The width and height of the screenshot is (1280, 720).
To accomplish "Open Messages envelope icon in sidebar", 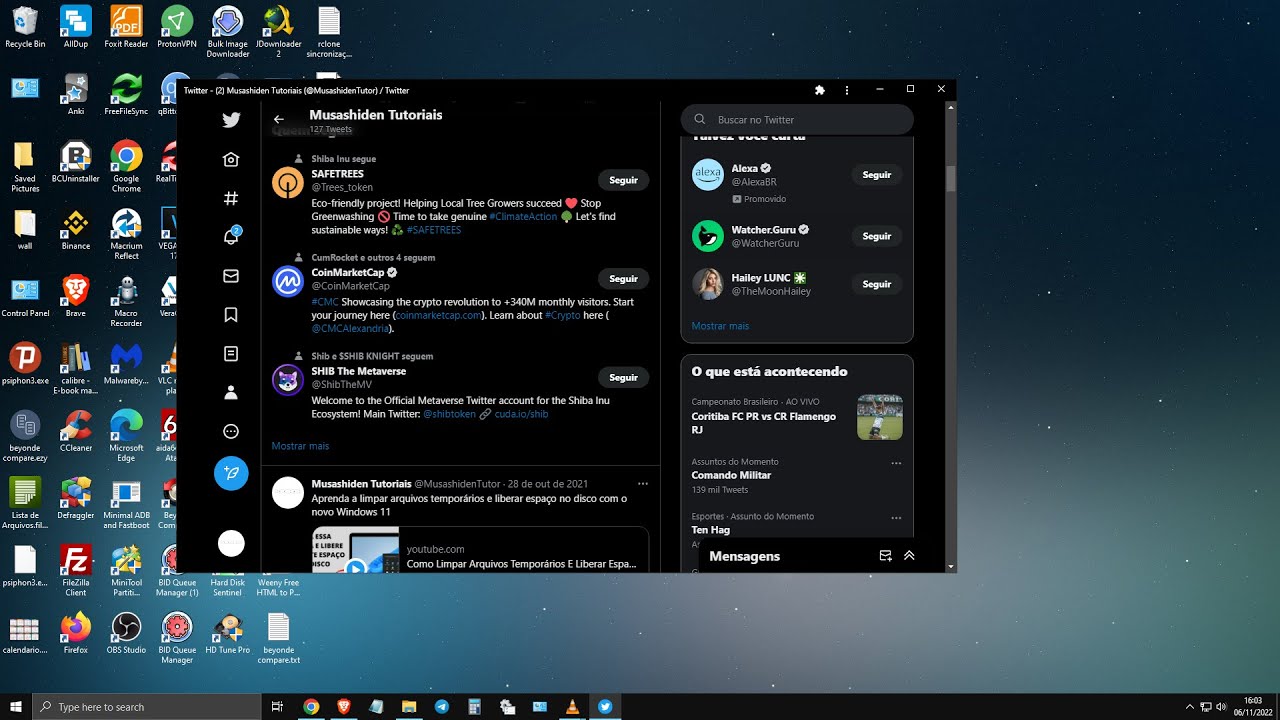I will pyautogui.click(x=231, y=276).
